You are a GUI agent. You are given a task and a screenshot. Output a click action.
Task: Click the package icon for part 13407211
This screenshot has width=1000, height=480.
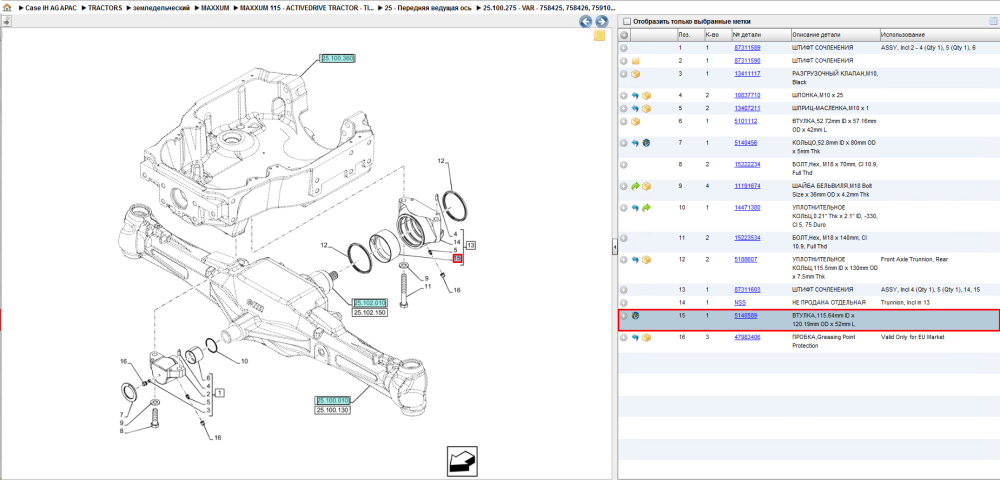pyautogui.click(x=646, y=108)
